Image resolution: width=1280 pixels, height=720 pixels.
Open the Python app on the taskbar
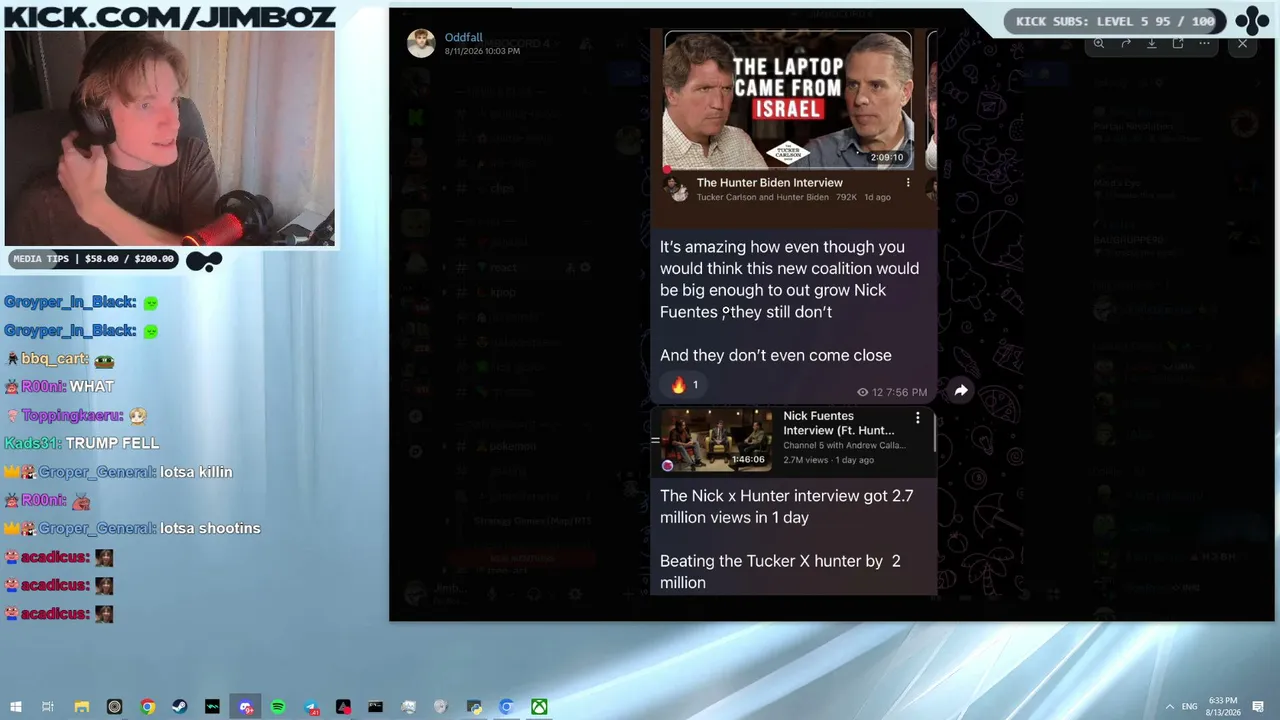point(474,707)
